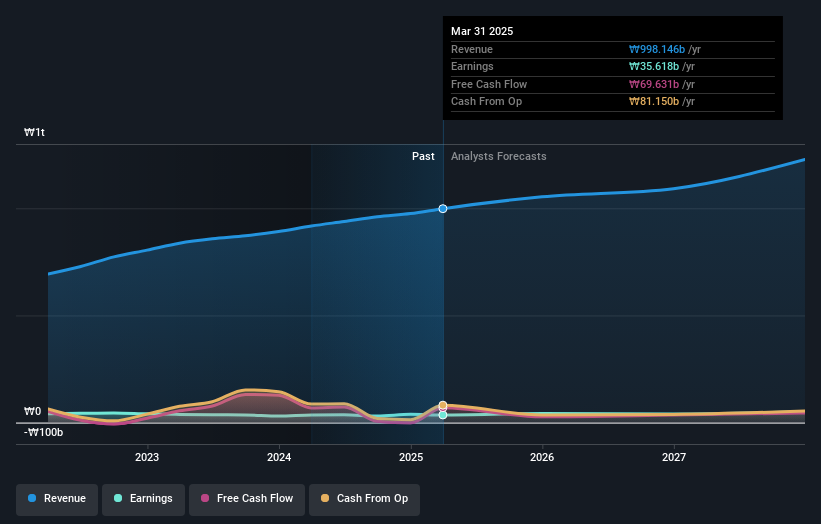Toggle the Cash From Op legend button

364,499
